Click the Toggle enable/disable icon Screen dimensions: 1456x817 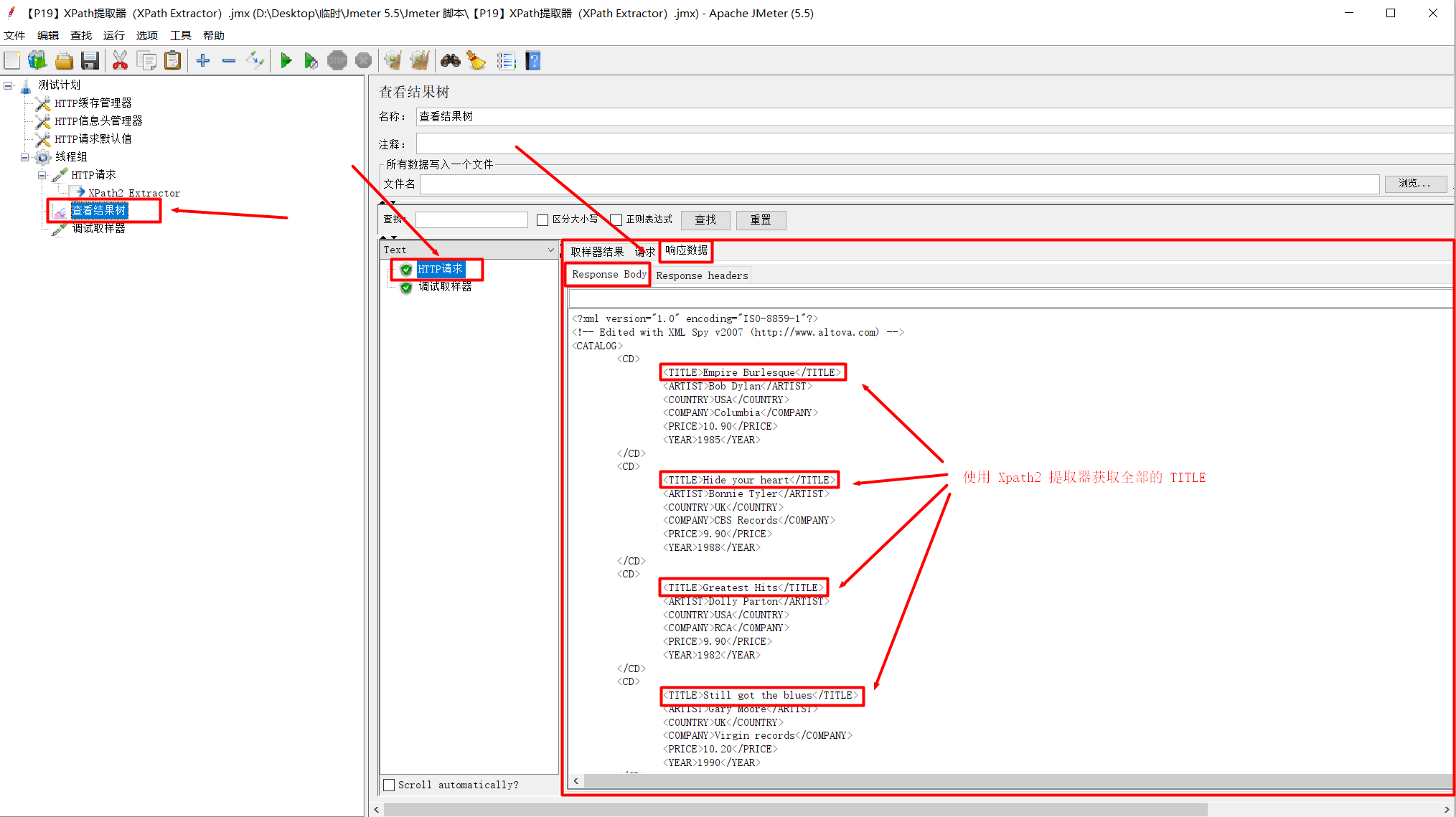pyautogui.click(x=255, y=61)
